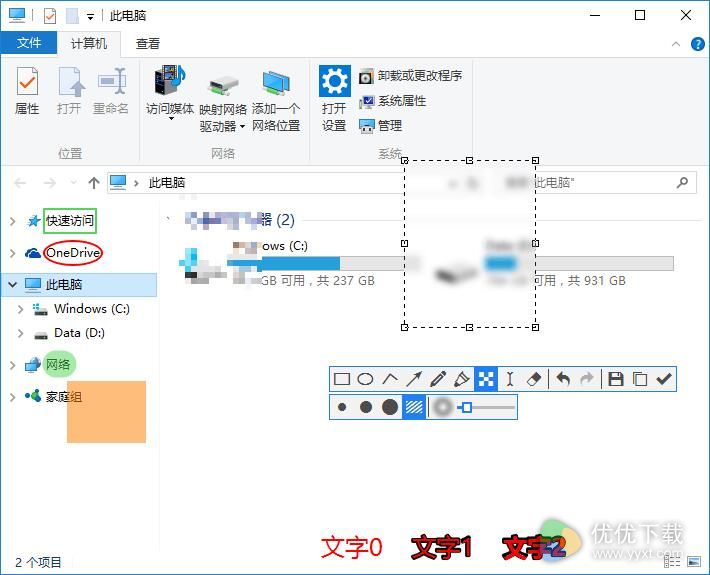Switch to the Computer (计算机) tab
Screen dimensions: 710x575
89,43
